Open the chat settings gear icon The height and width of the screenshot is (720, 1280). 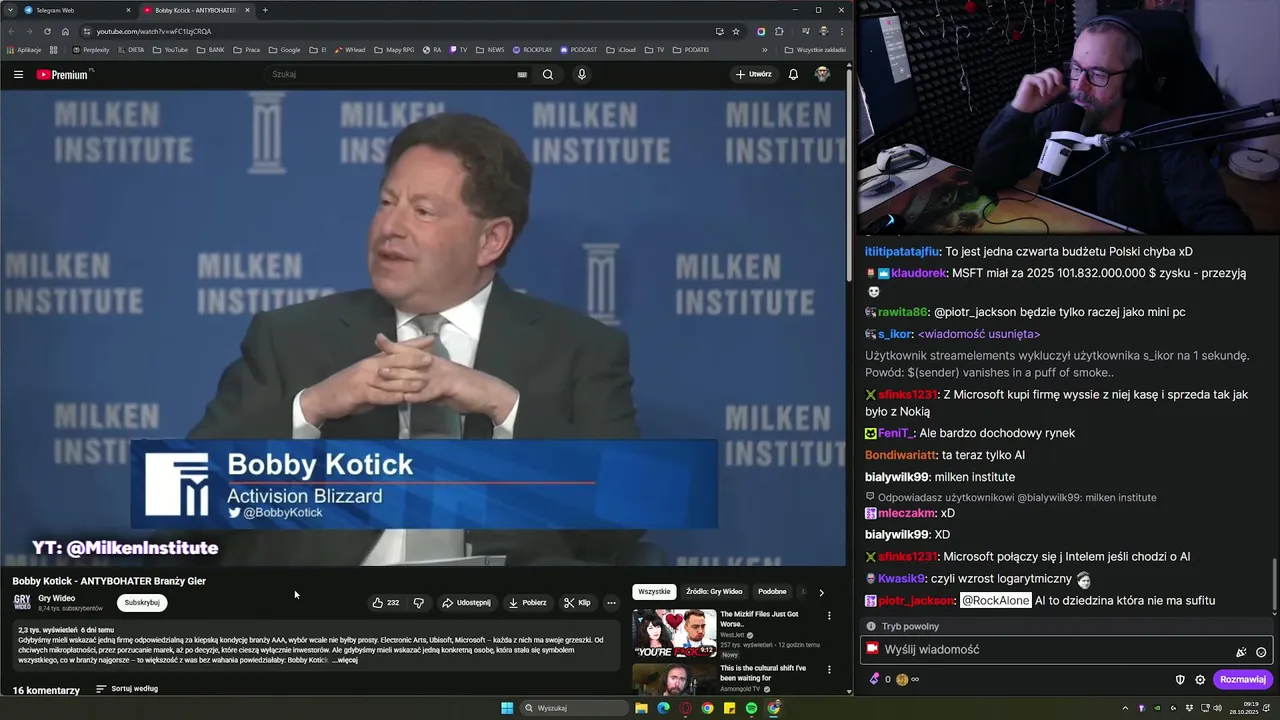pos(1200,680)
